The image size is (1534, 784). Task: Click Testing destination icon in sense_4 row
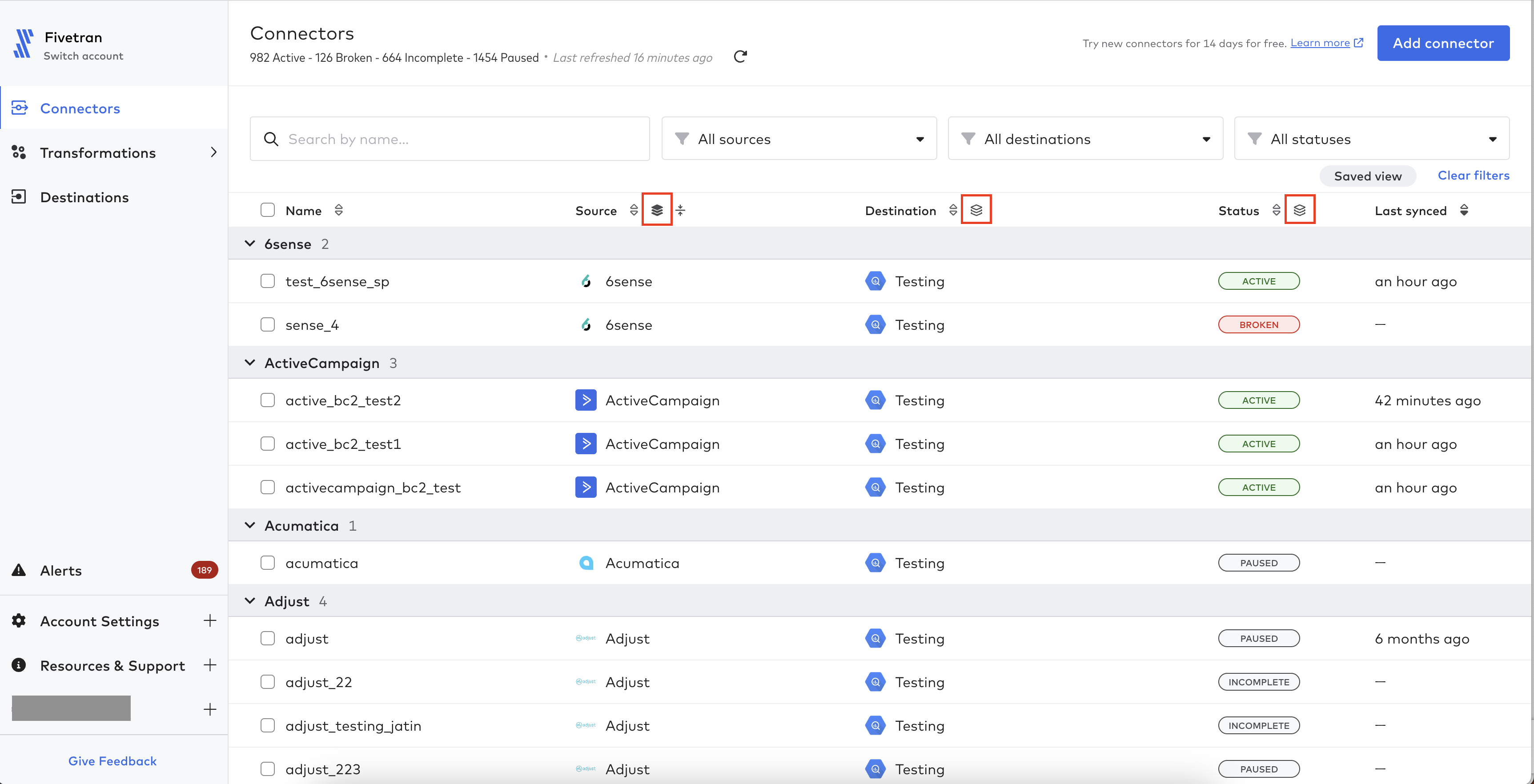tap(875, 324)
